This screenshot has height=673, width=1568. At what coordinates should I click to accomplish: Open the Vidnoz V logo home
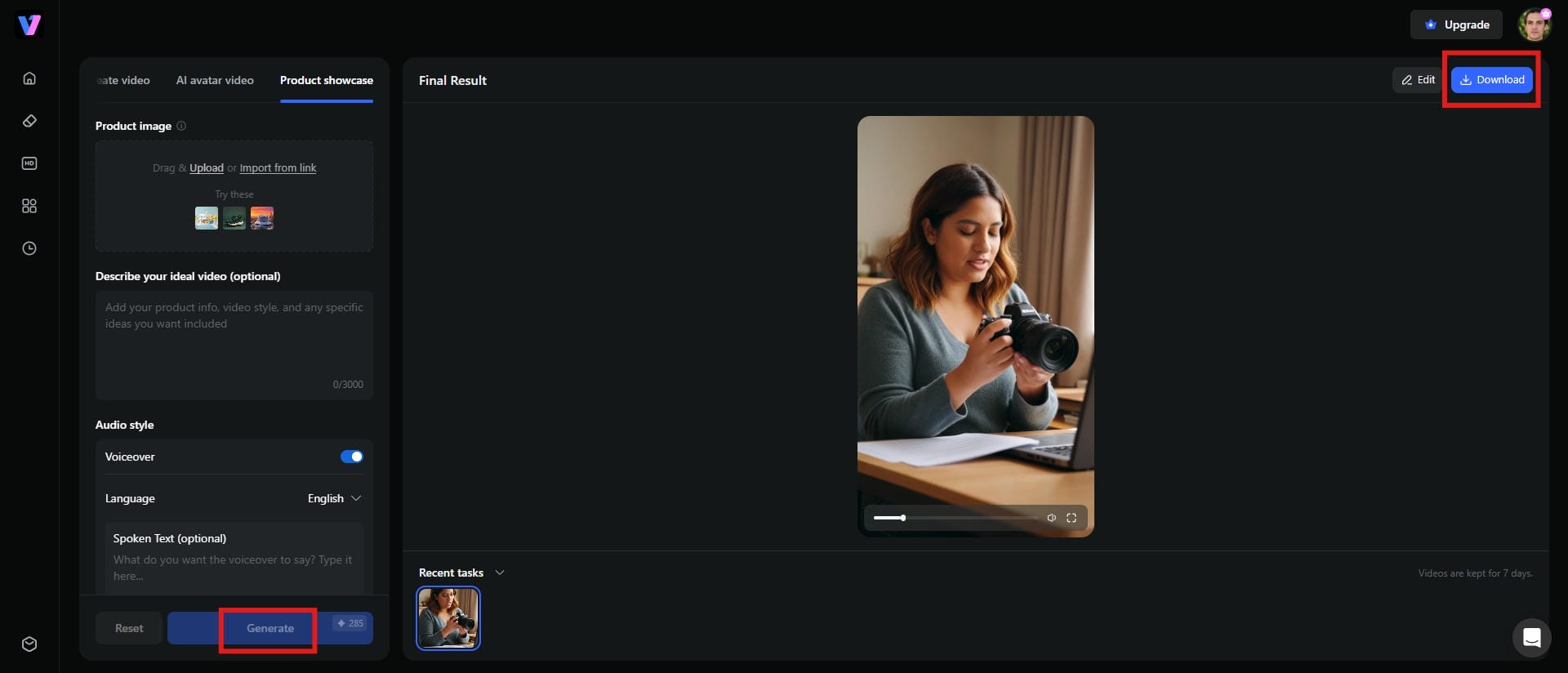point(29,25)
